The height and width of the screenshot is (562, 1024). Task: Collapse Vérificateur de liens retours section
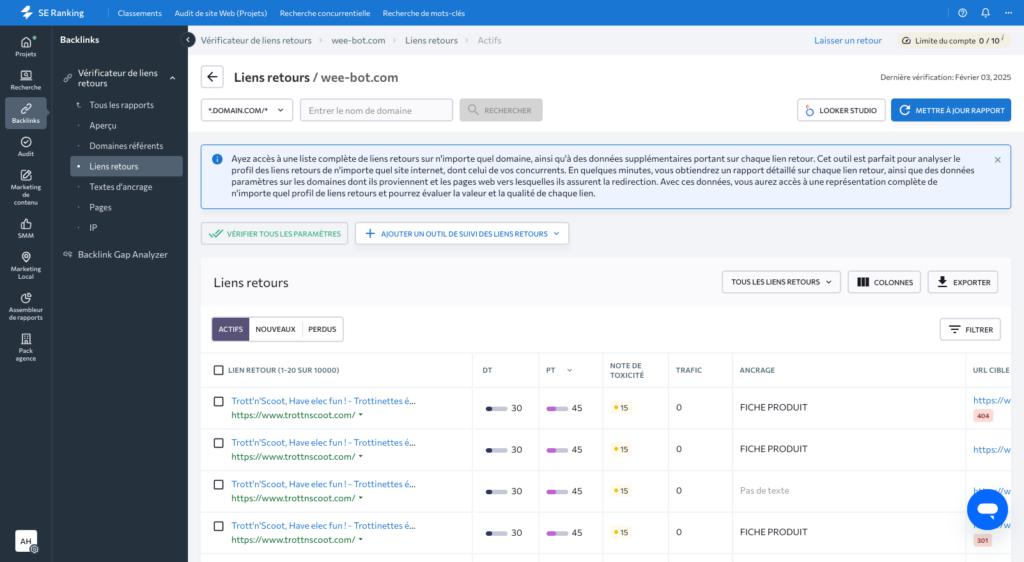tap(172, 78)
